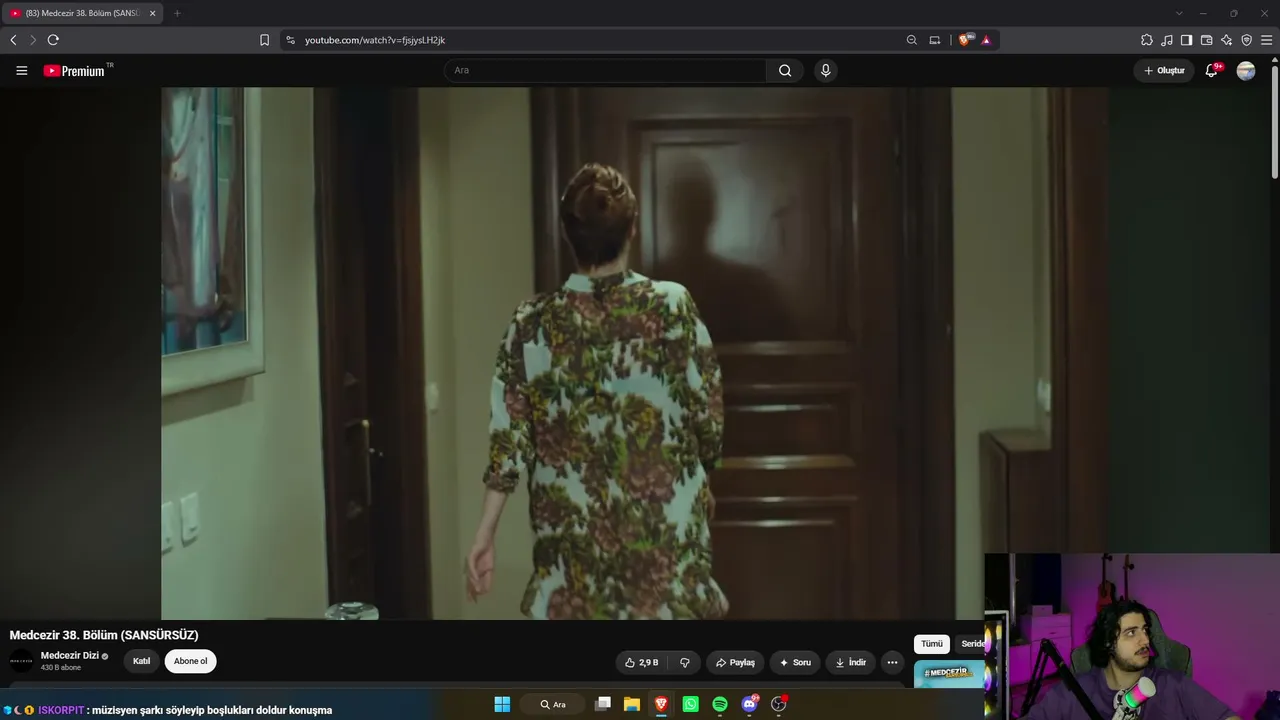Focus the YouTube Ara search field
Screen dimensions: 1280x720
tap(605, 71)
